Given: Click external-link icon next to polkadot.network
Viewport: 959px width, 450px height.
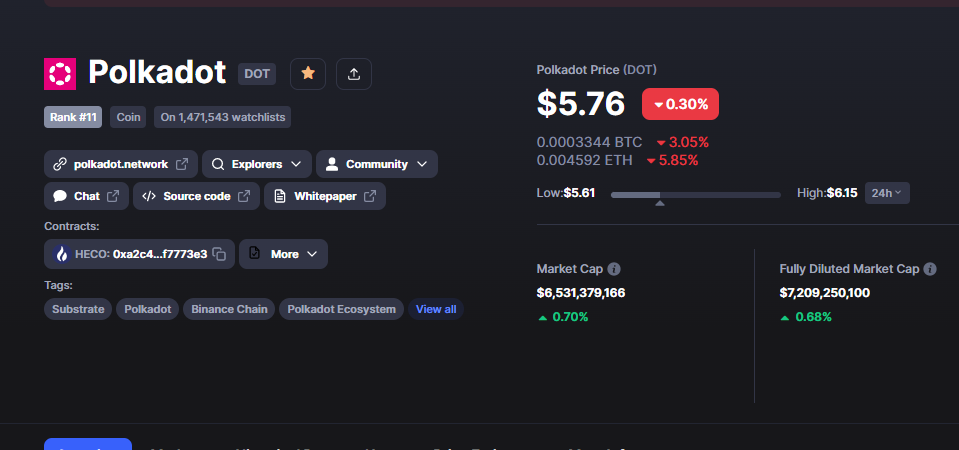Looking at the screenshot, I should (x=182, y=164).
